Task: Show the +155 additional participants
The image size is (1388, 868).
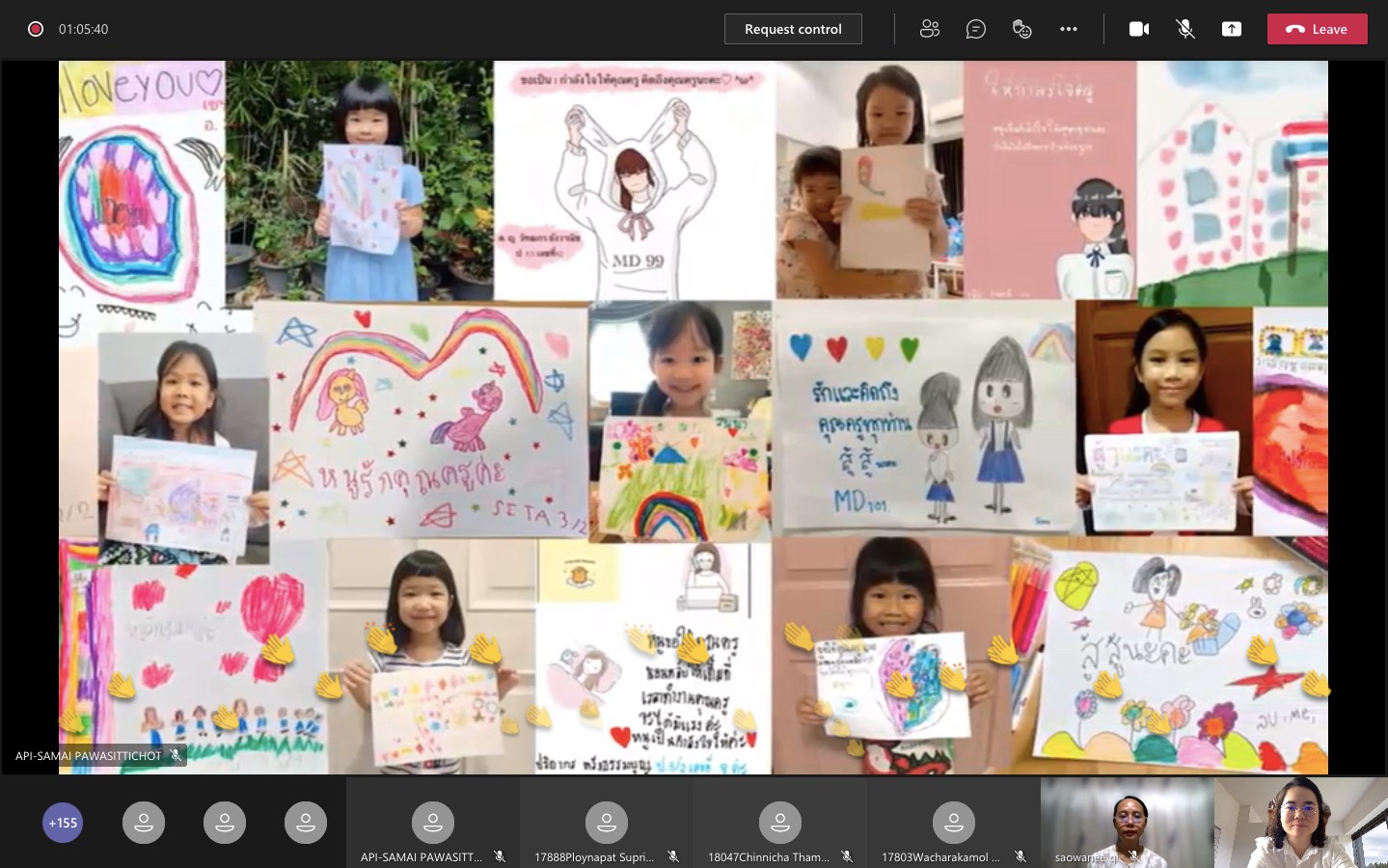Action: pos(63,823)
